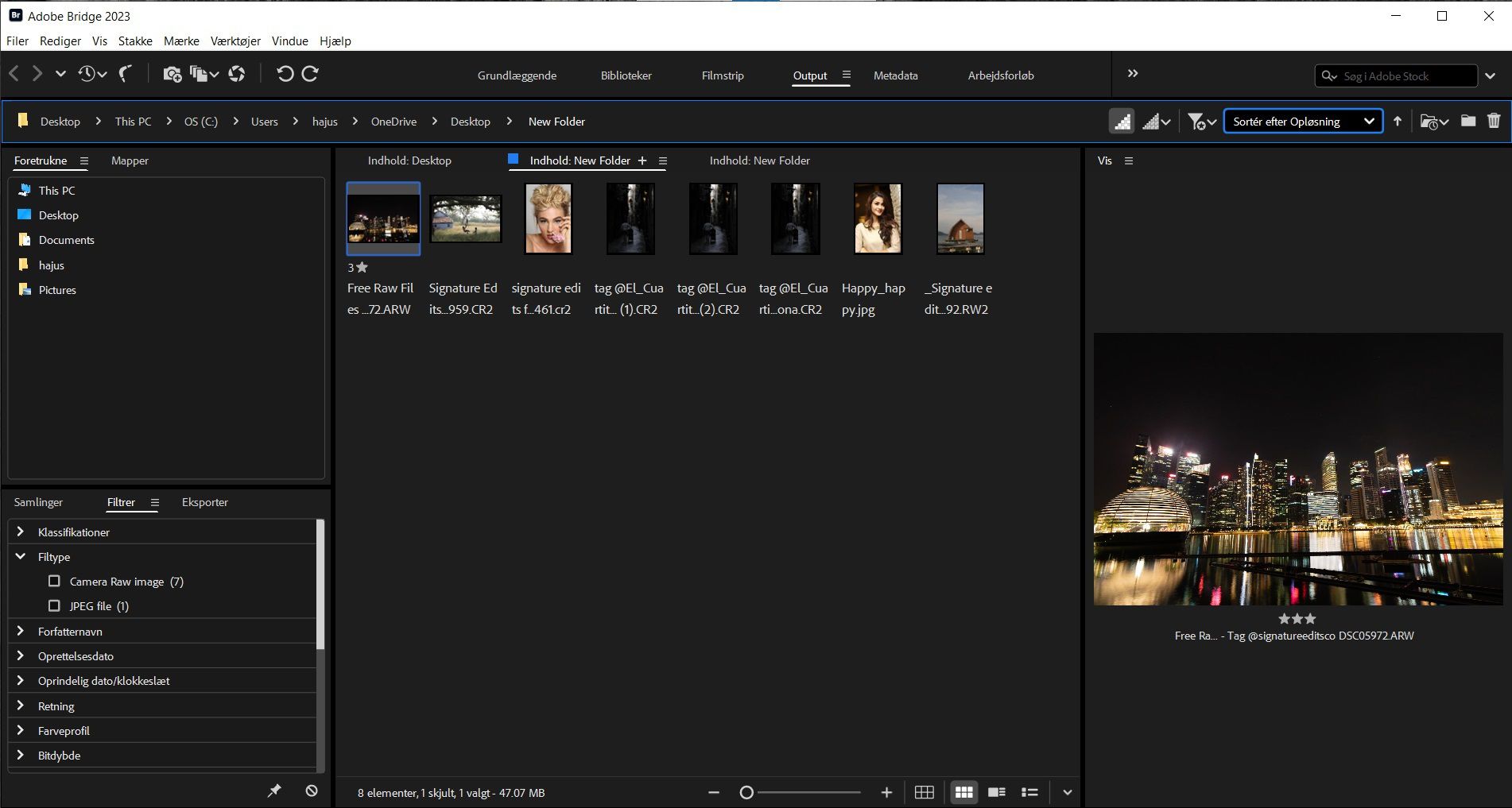Click the open in Camera Raw icon

pos(237,74)
